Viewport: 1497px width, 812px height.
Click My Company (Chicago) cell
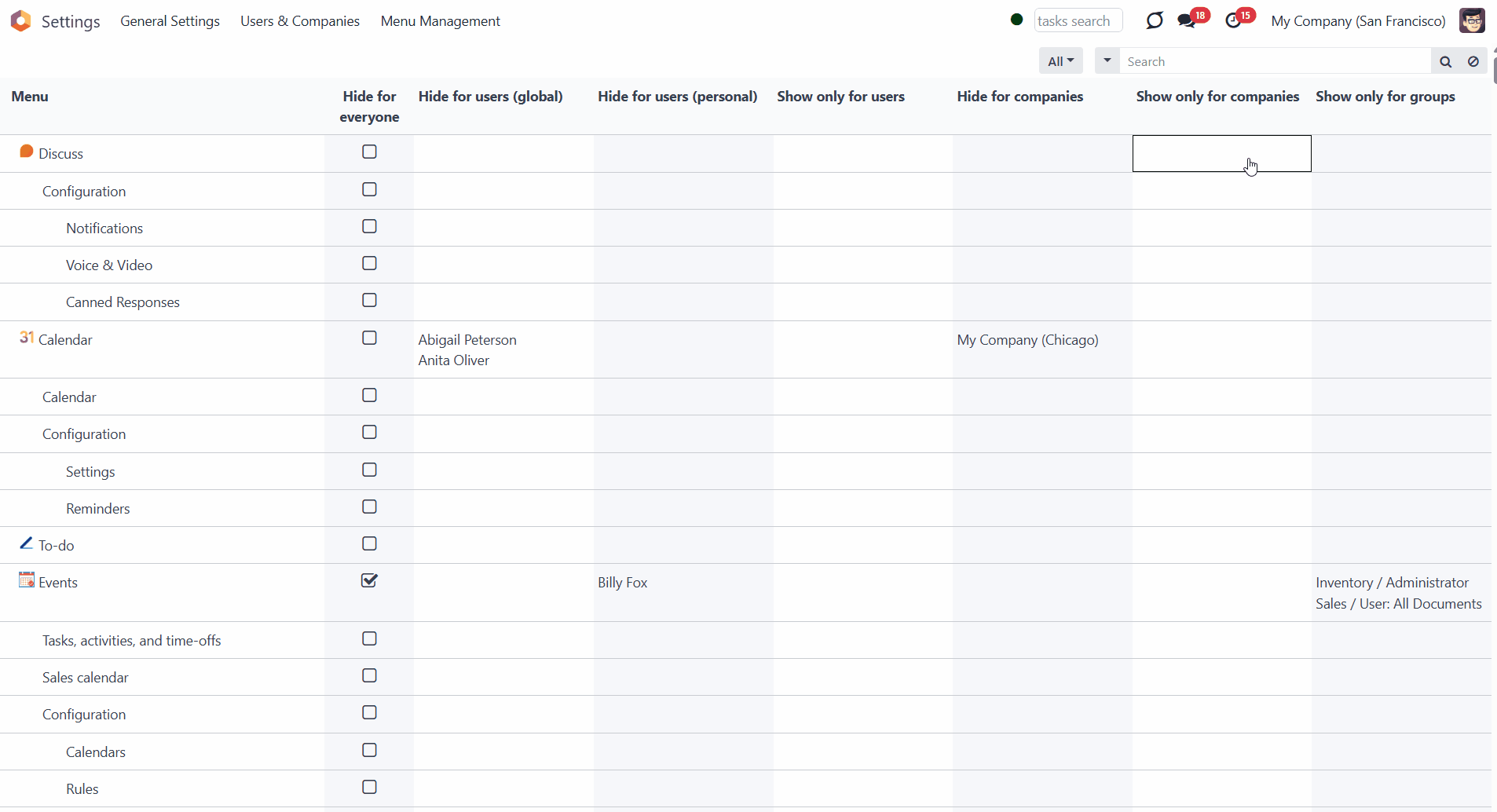click(x=1027, y=340)
